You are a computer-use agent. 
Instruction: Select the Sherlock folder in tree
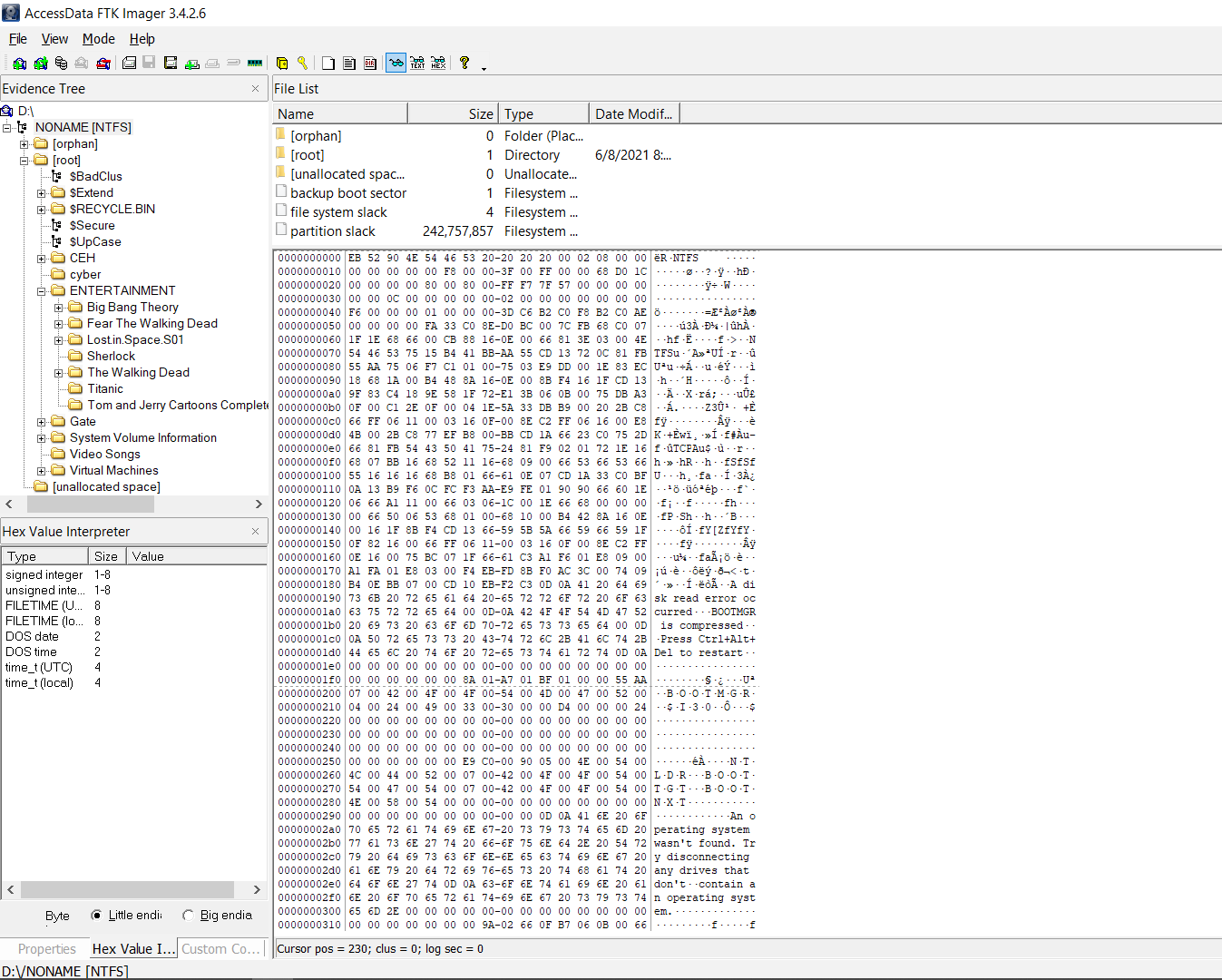111,356
